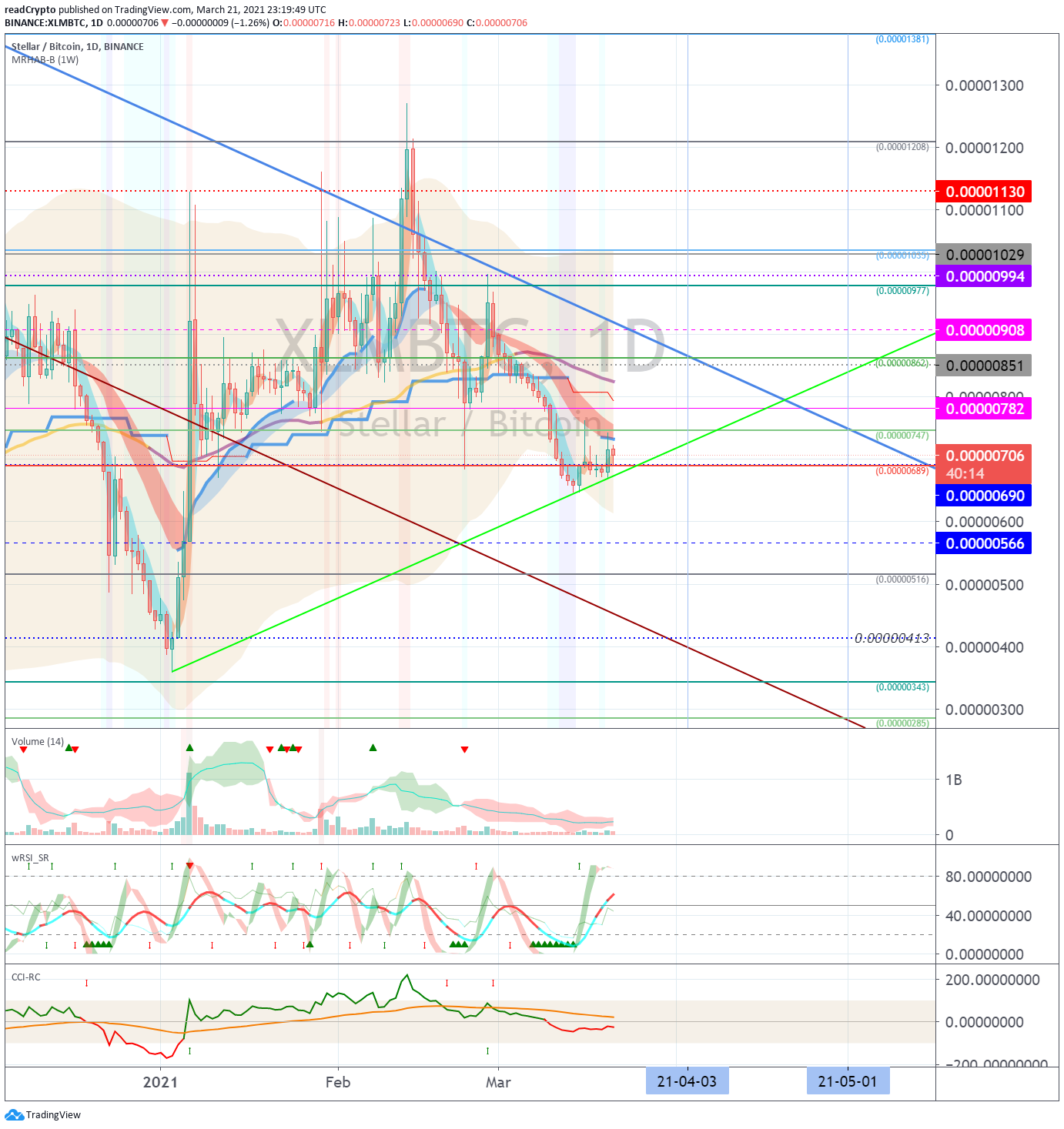Click the 200.00000000 CCI axis label

click(992, 980)
